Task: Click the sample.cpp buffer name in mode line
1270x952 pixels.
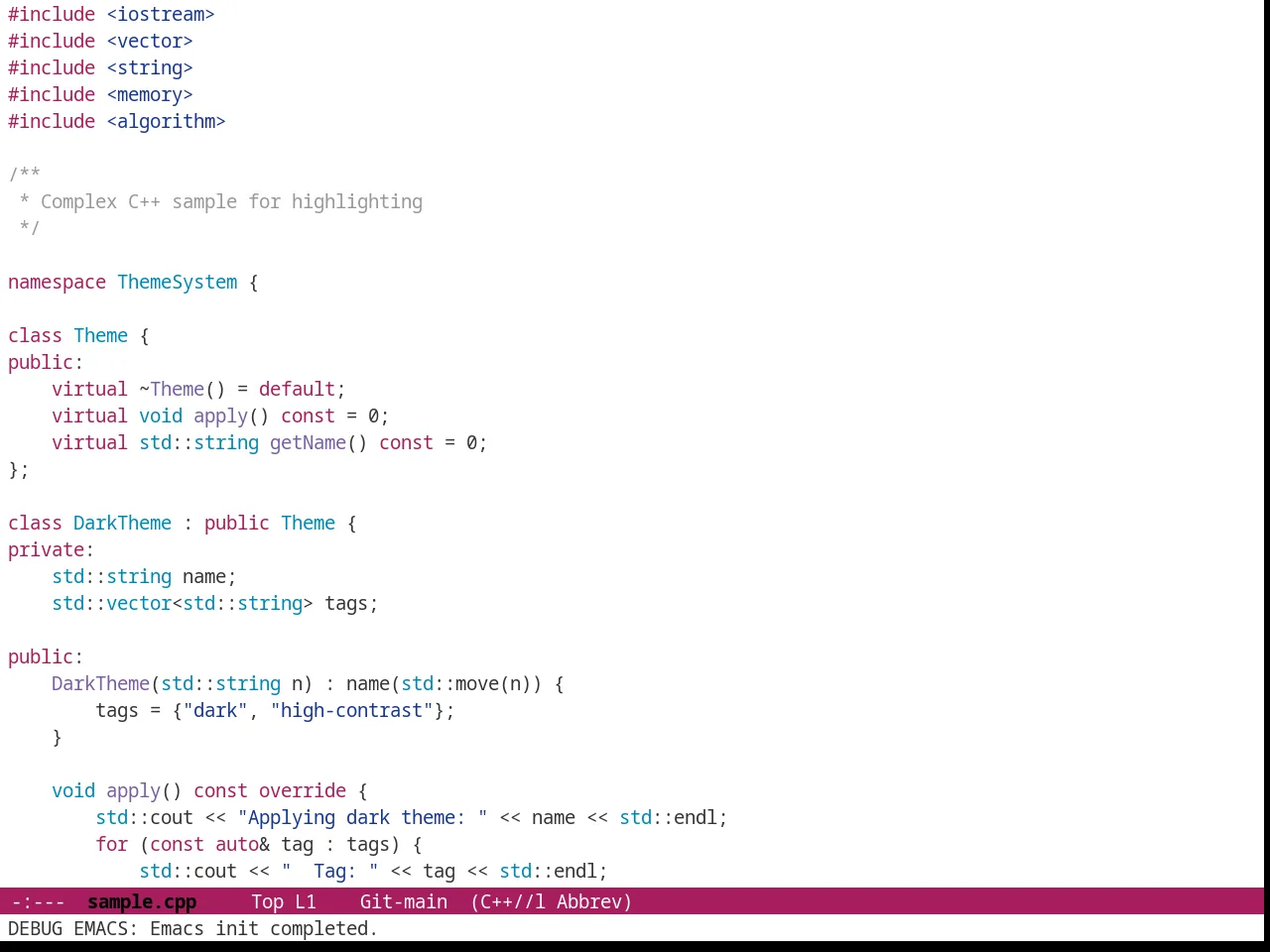Action: tap(142, 901)
